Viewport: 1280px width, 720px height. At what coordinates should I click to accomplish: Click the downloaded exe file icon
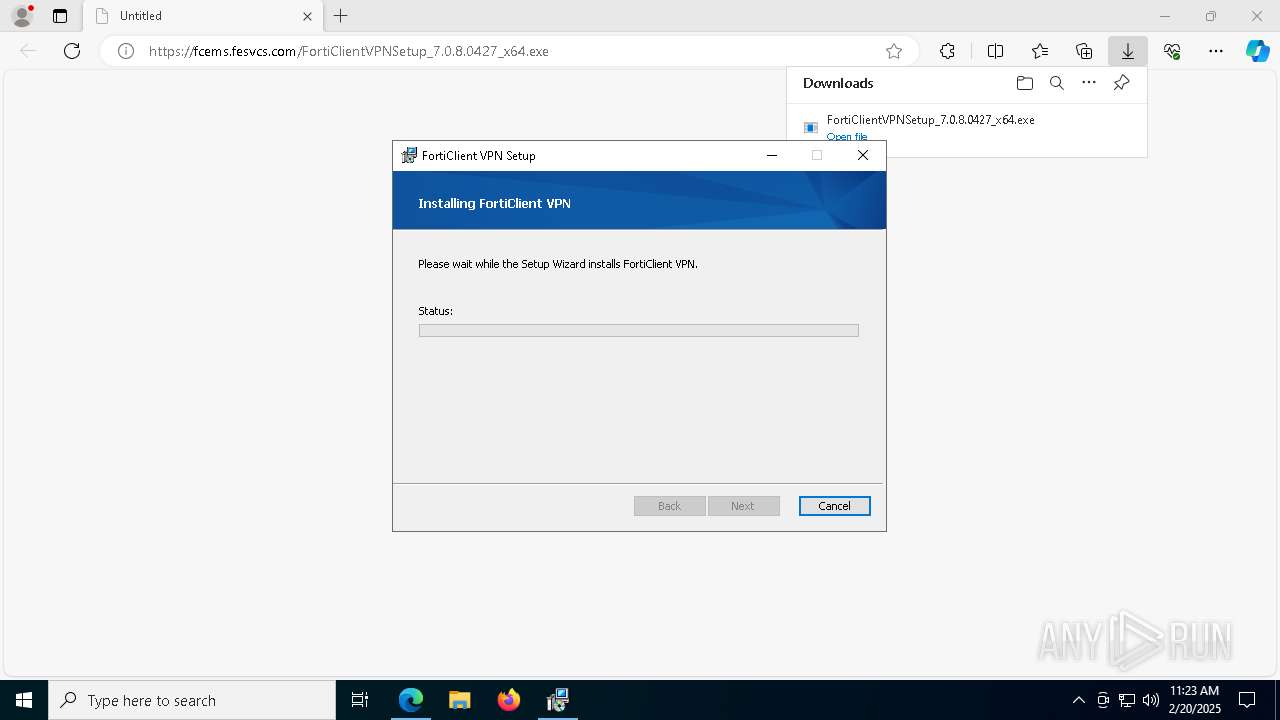coord(811,127)
